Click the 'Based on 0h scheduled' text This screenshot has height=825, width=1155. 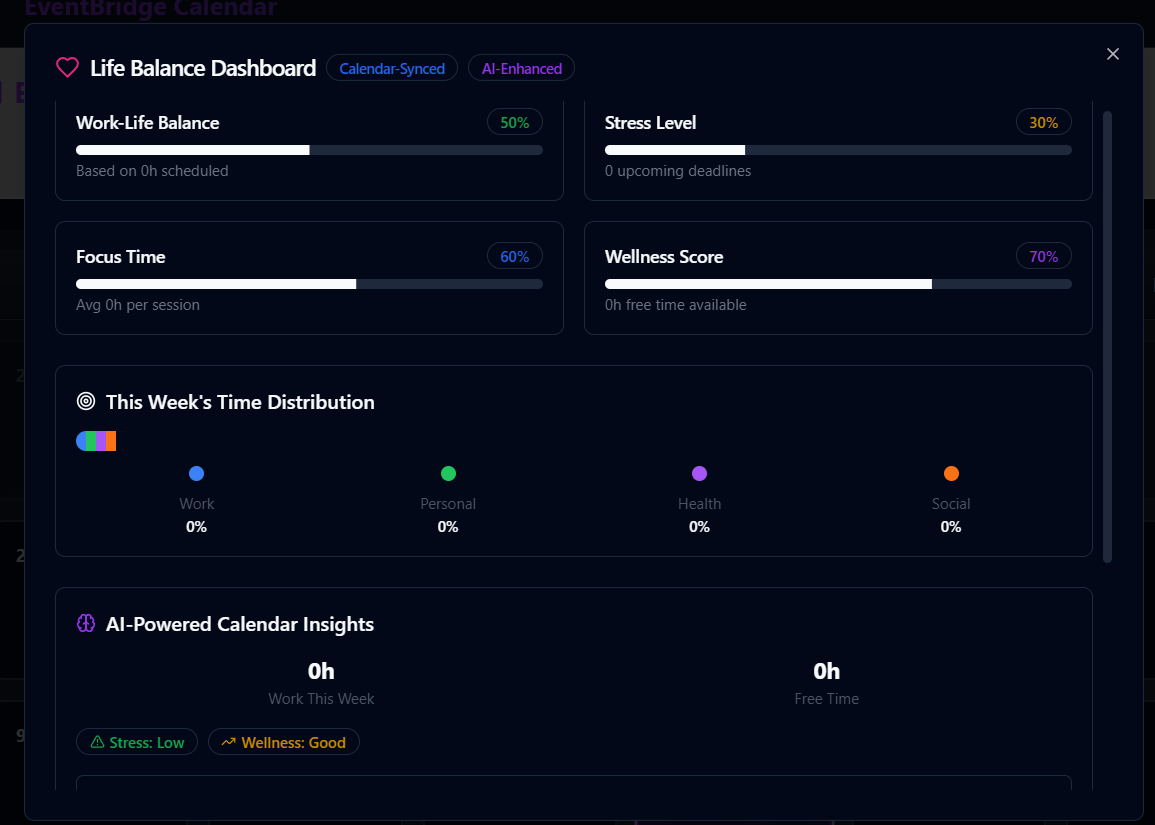(x=152, y=171)
